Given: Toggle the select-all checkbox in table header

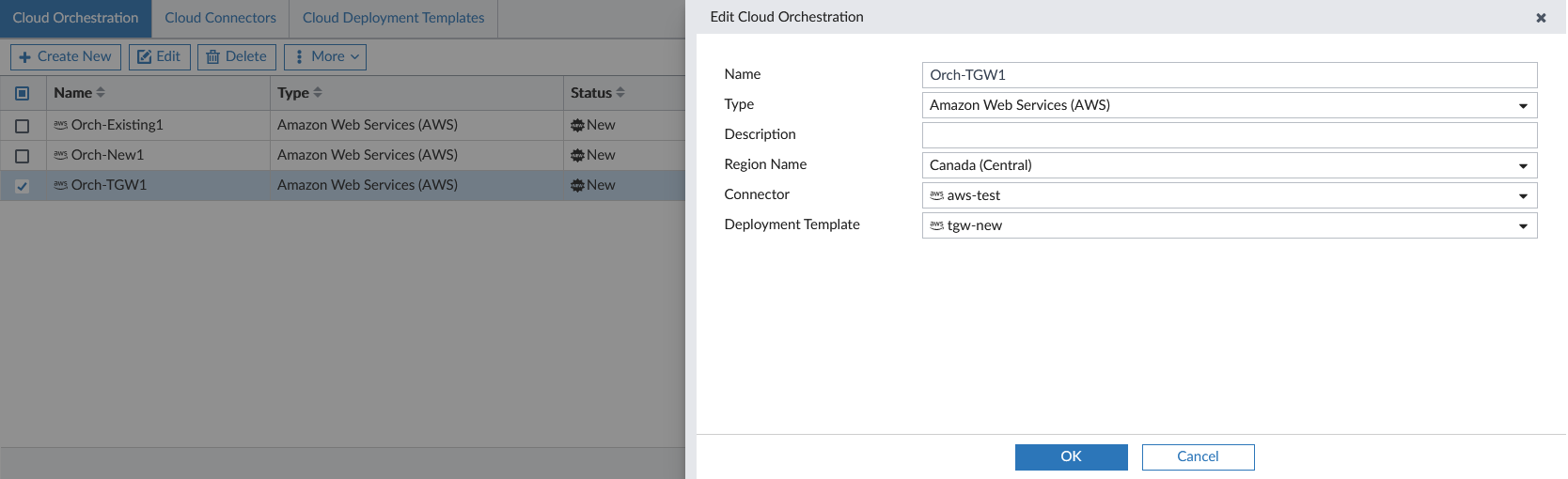Looking at the screenshot, I should tap(23, 93).
